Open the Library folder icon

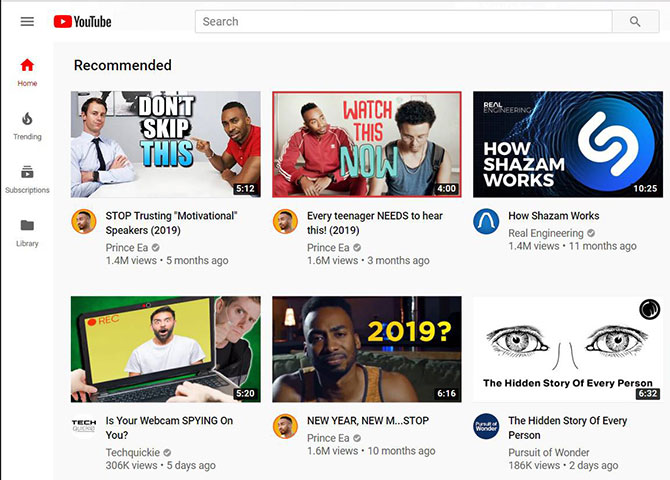point(27,225)
